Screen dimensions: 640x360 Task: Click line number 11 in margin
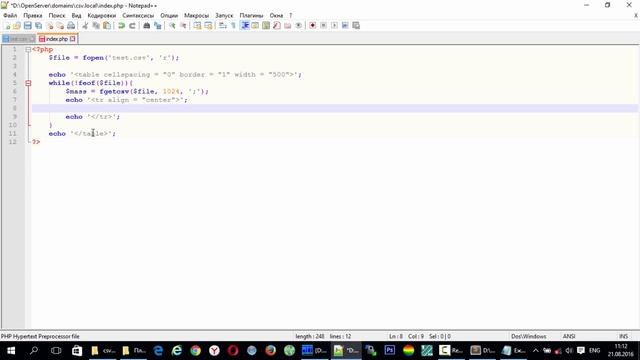tap(13, 133)
